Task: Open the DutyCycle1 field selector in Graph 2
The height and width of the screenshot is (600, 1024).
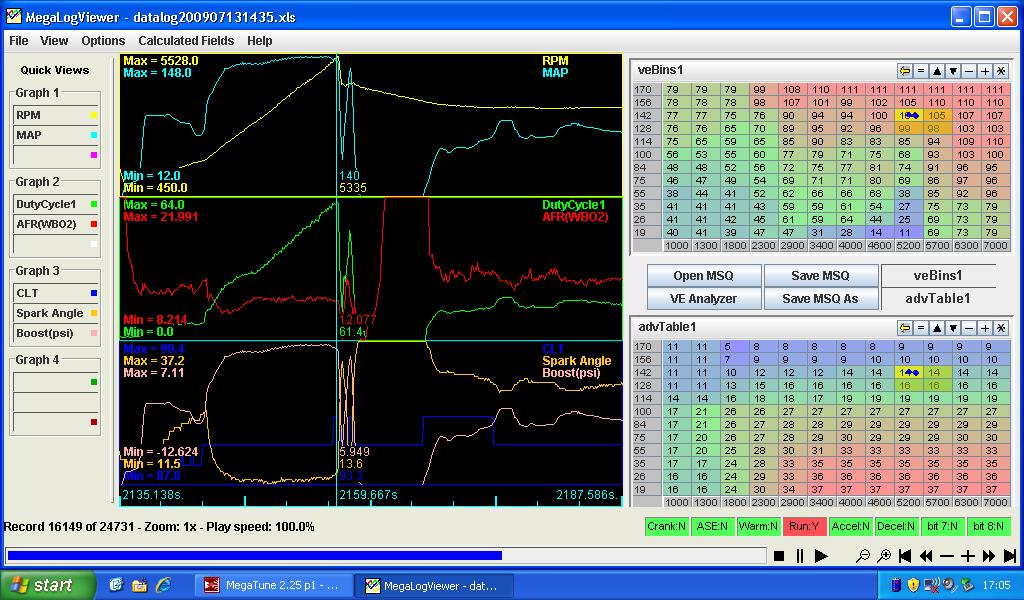Action: point(56,204)
